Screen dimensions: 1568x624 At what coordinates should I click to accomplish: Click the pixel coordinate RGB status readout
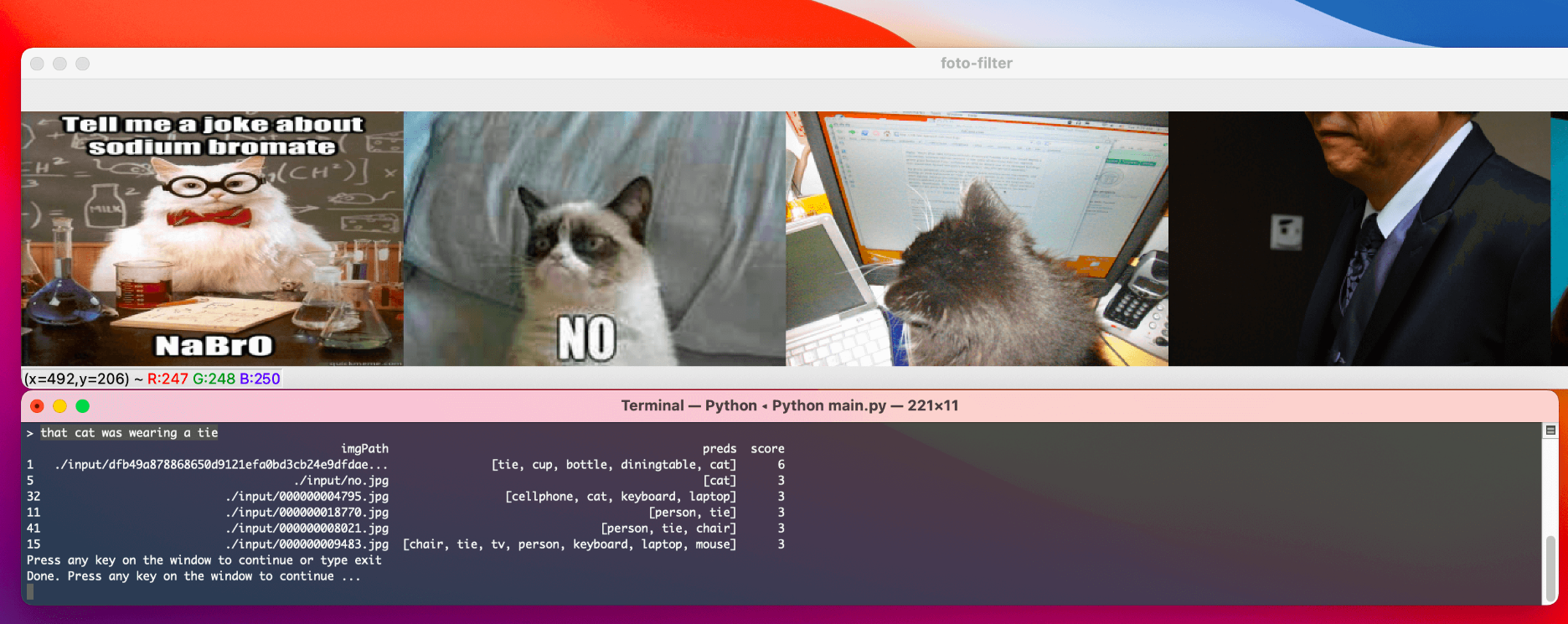pyautogui.click(x=152, y=379)
